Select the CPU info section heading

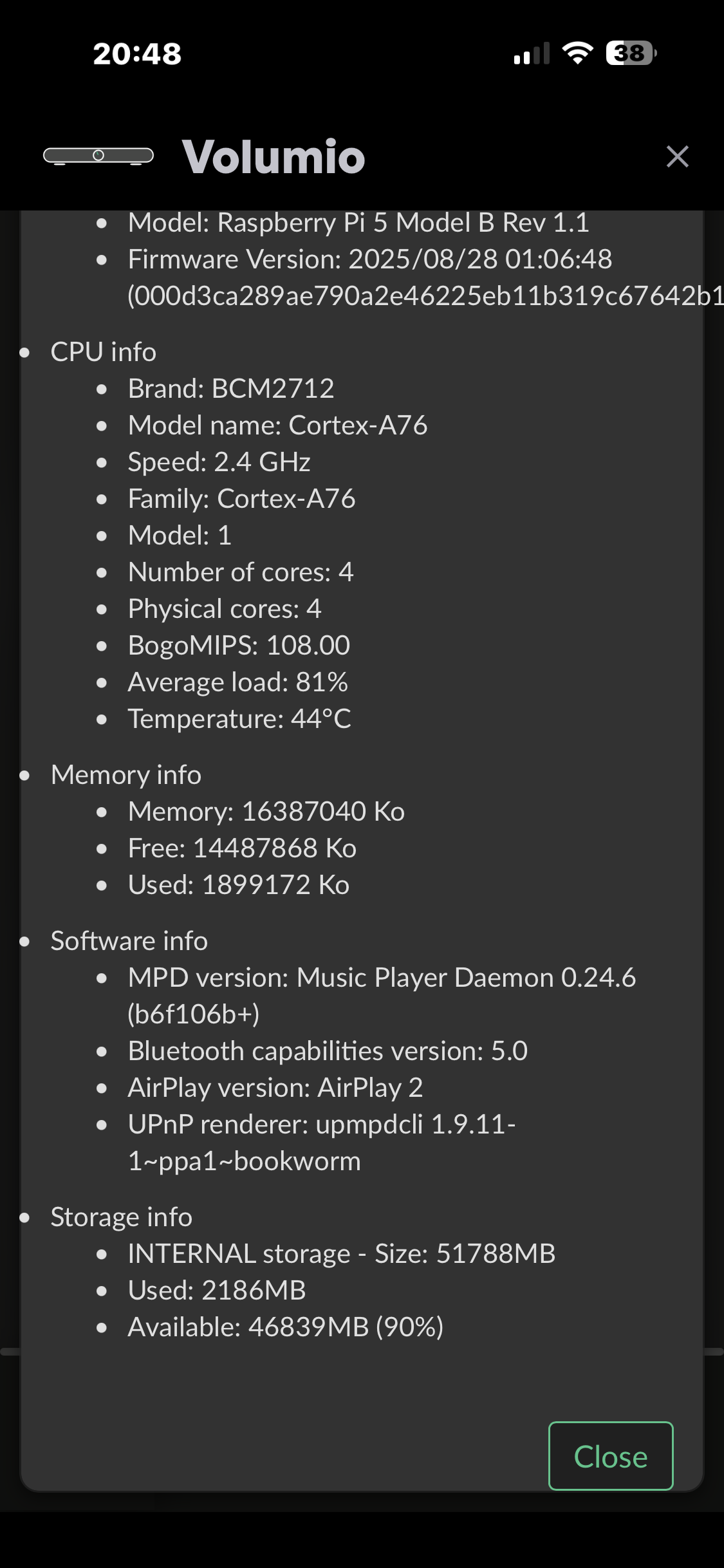[x=104, y=352]
